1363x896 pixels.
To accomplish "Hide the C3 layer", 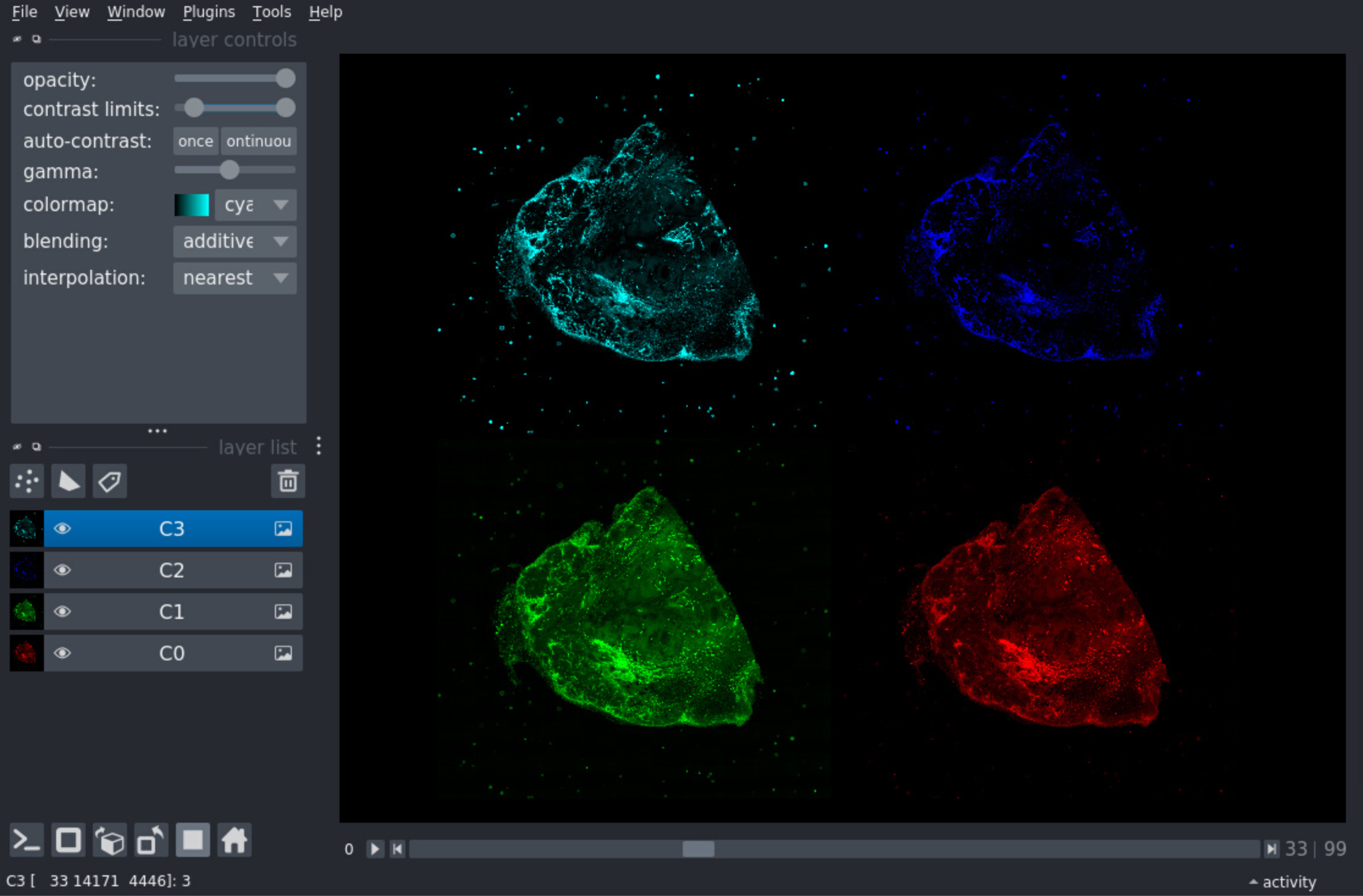I will [62, 529].
